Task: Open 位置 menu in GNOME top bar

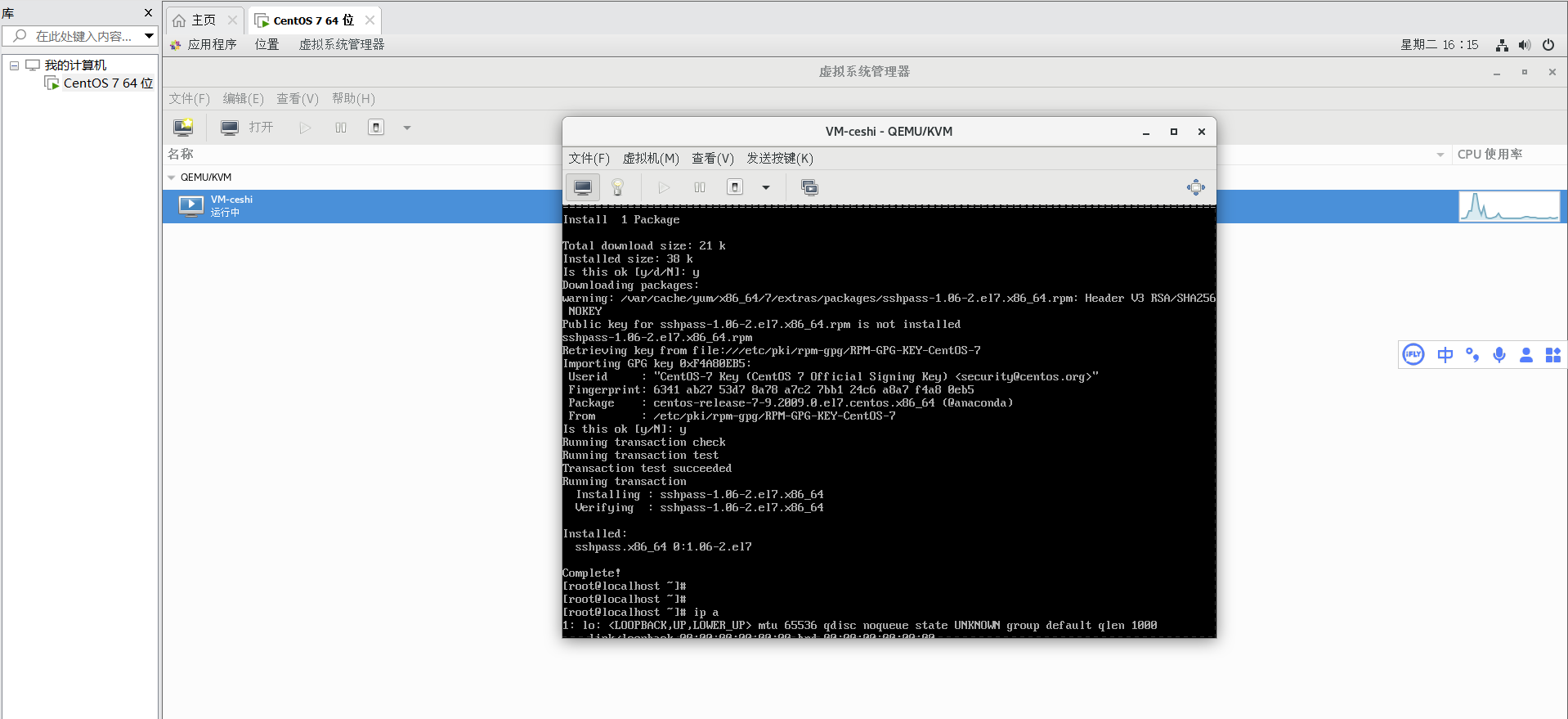Action: click(267, 45)
